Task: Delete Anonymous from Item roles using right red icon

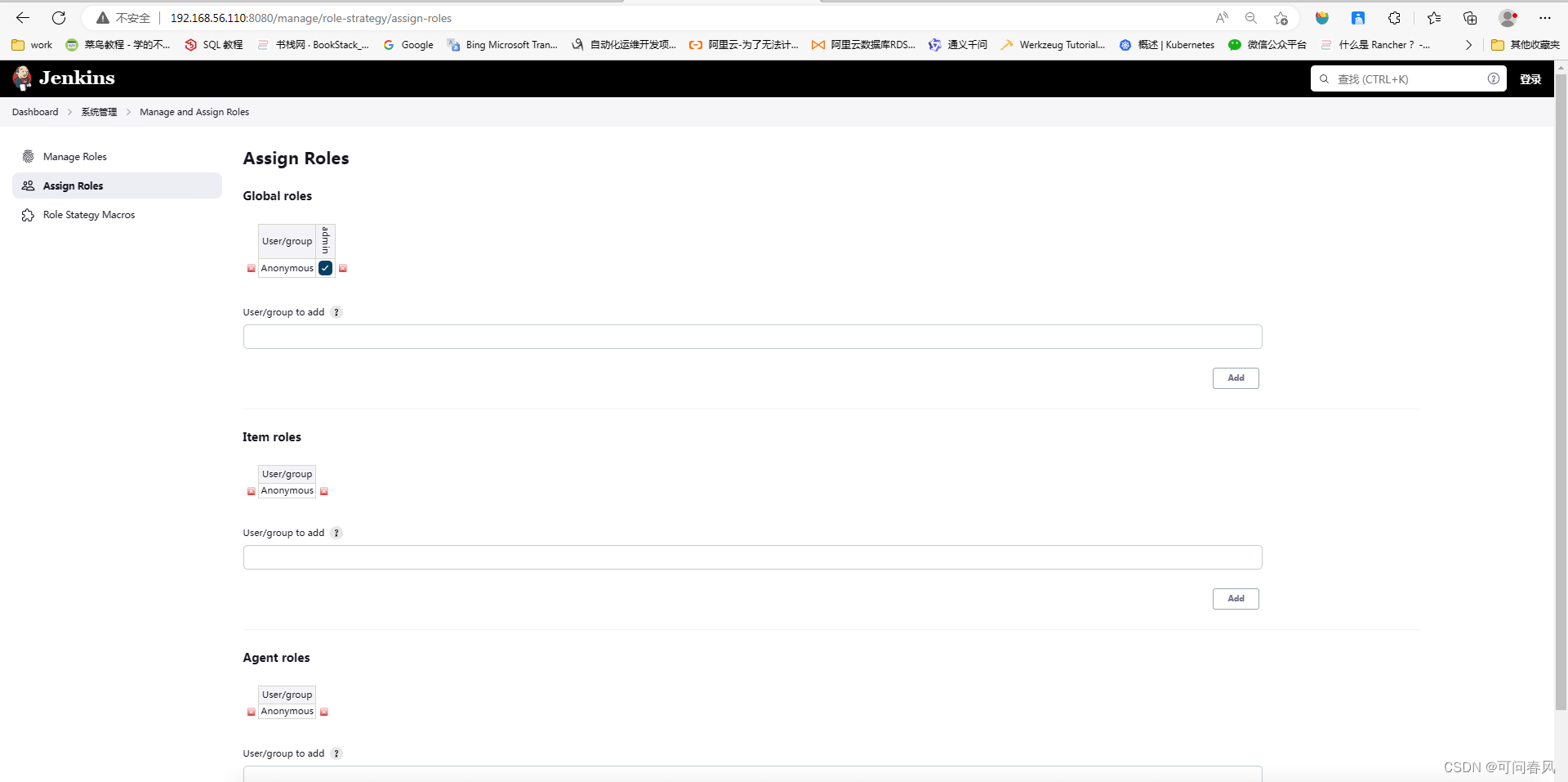Action: pyautogui.click(x=324, y=491)
